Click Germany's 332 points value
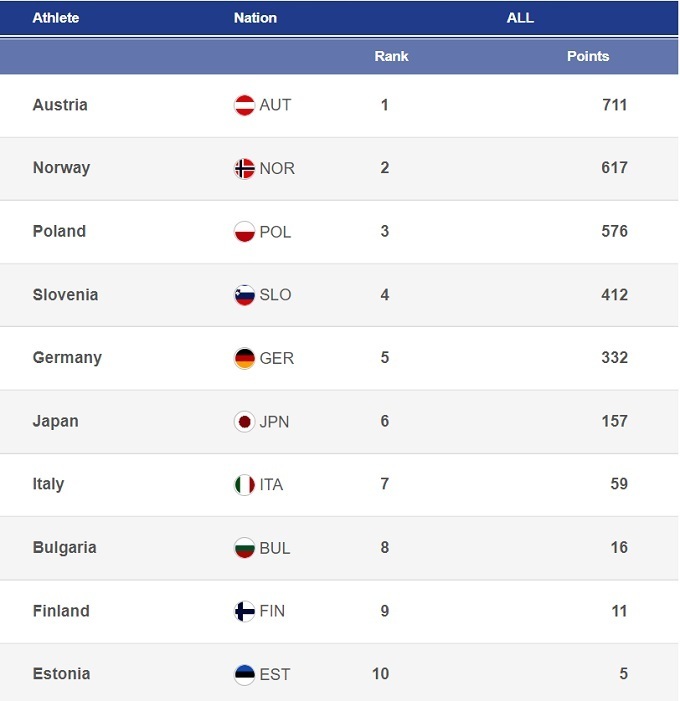The image size is (680, 701). coord(614,358)
